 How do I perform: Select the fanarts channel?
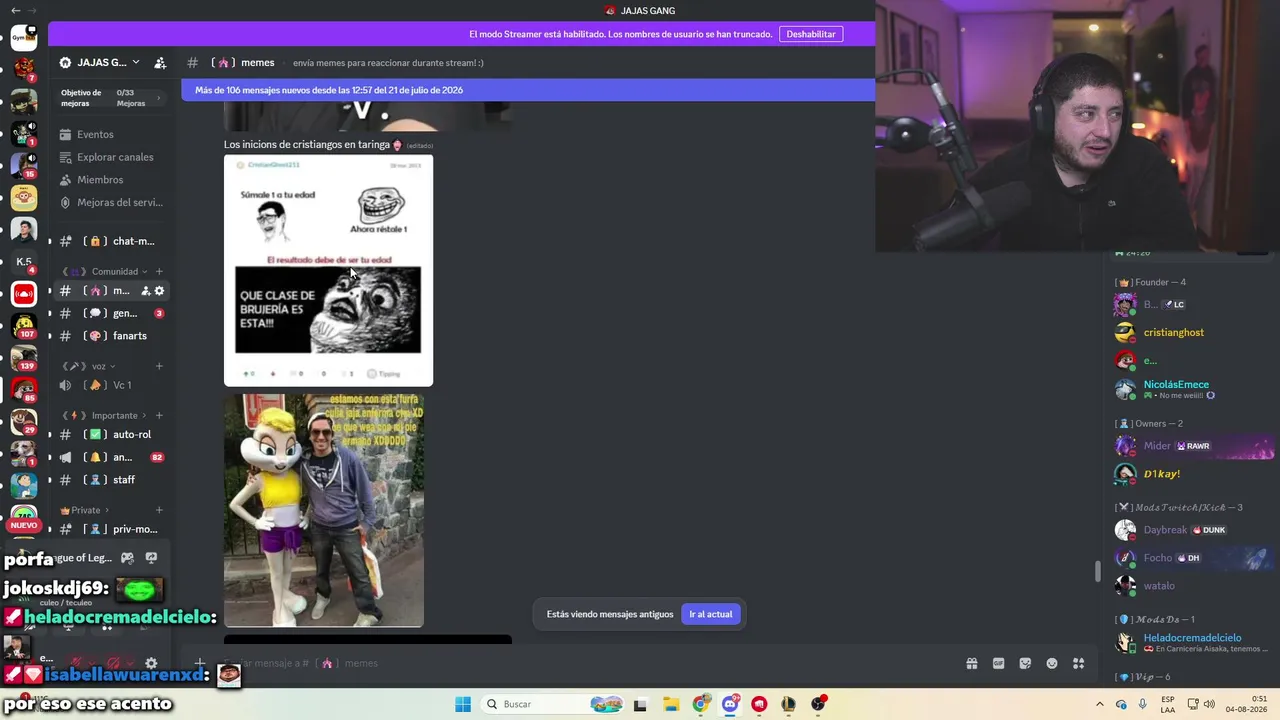click(110, 336)
